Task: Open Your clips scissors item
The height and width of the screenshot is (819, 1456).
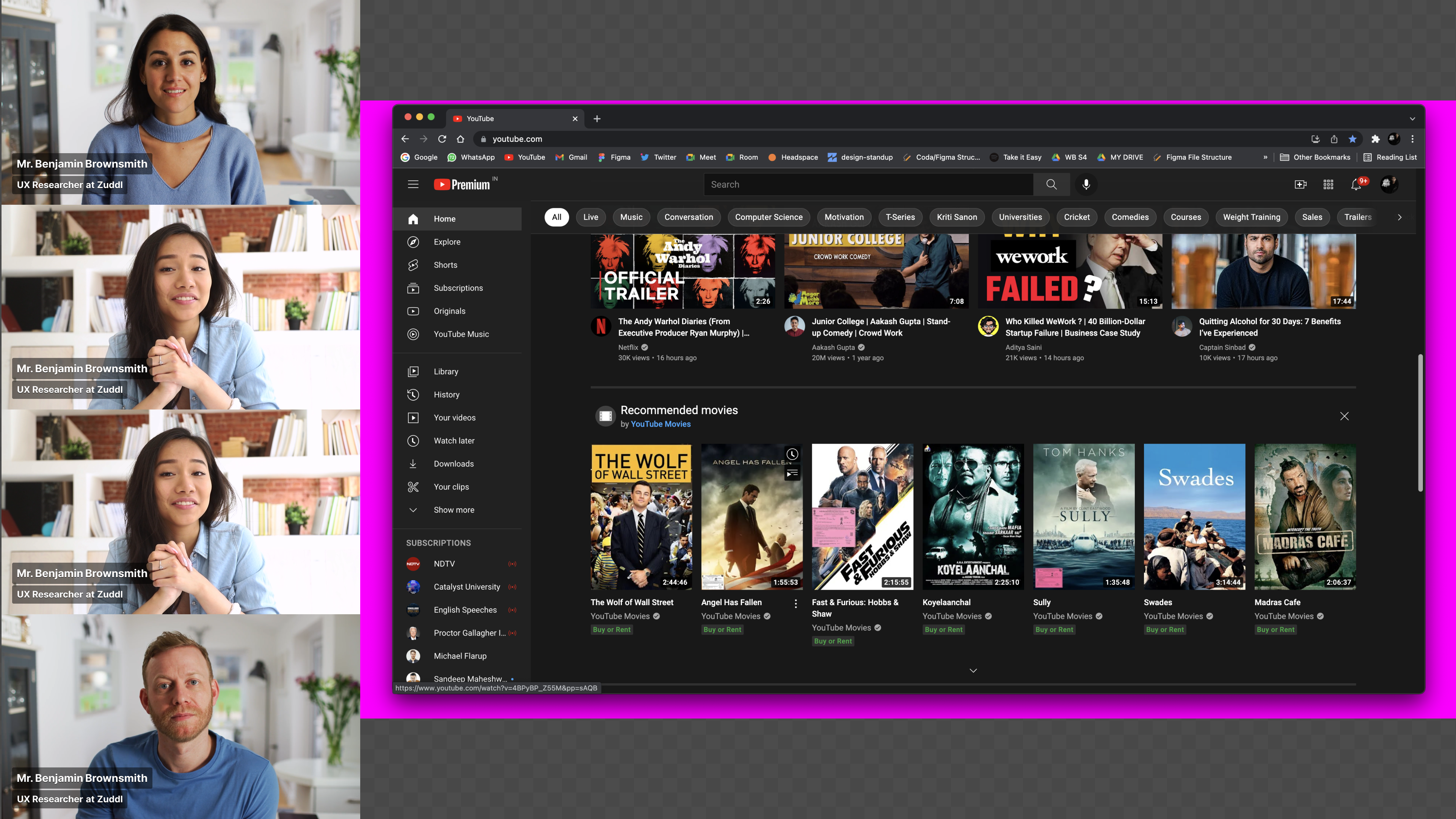Action: [451, 486]
